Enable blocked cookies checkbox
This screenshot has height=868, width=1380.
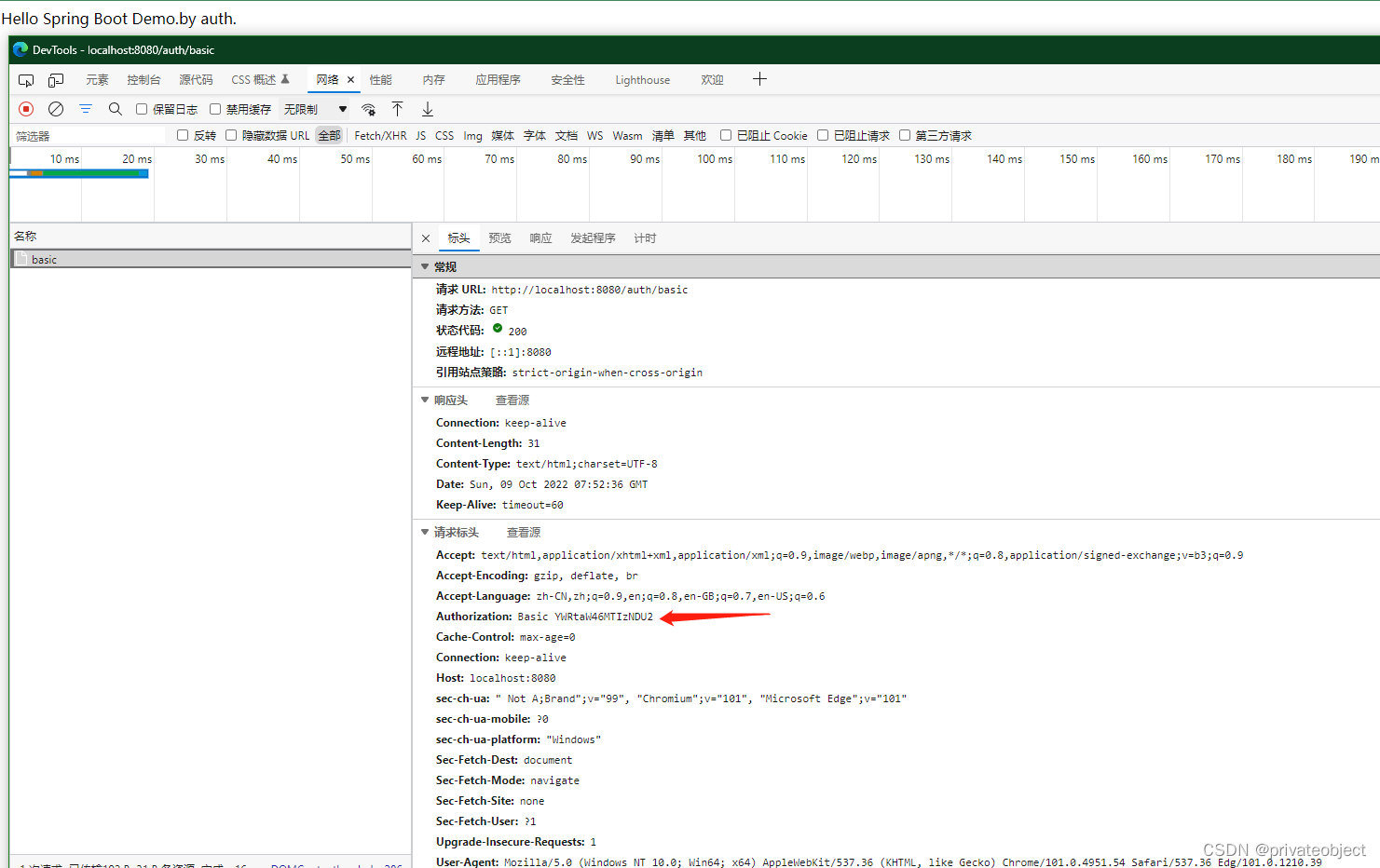click(726, 135)
